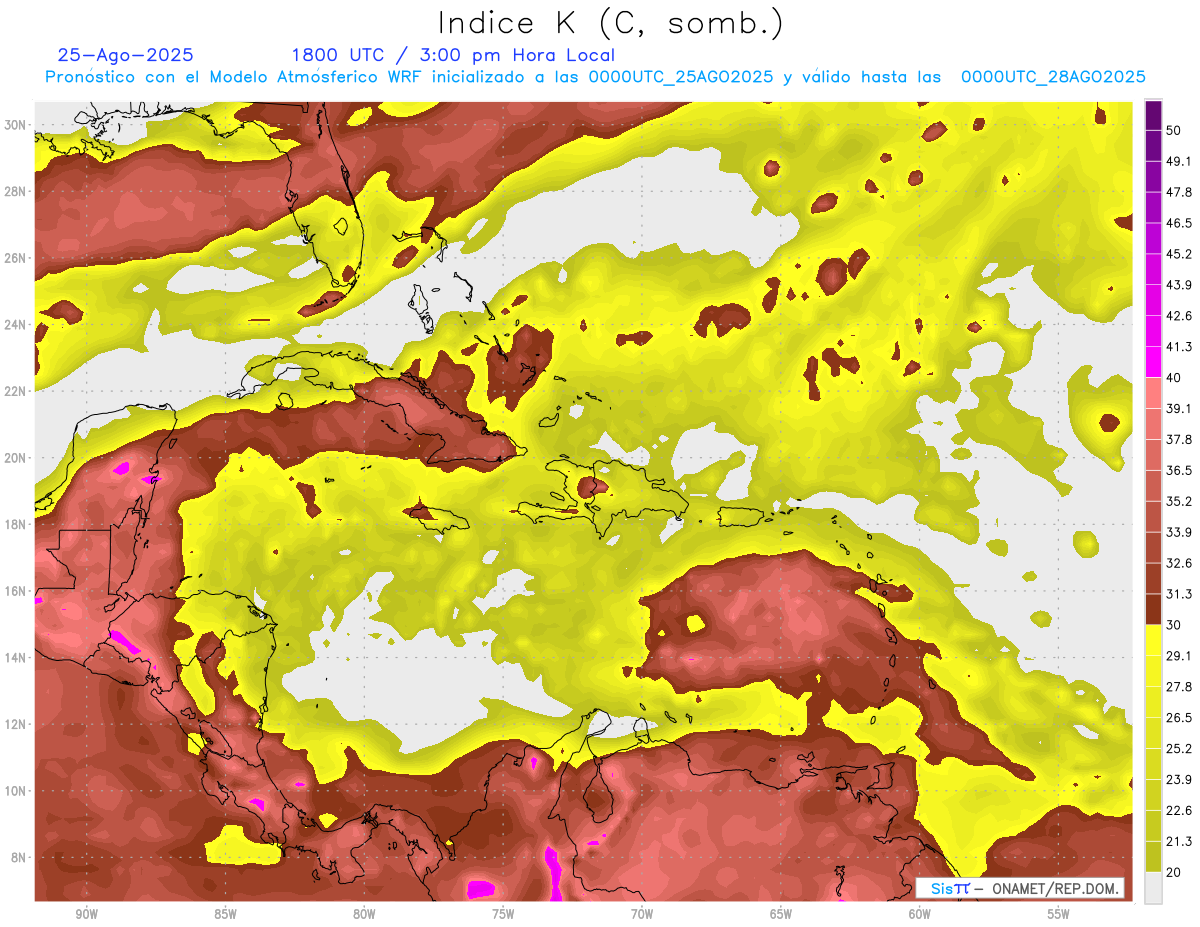Click longitude label "75W"
This screenshot has height=927, width=1200.
pyautogui.click(x=503, y=913)
